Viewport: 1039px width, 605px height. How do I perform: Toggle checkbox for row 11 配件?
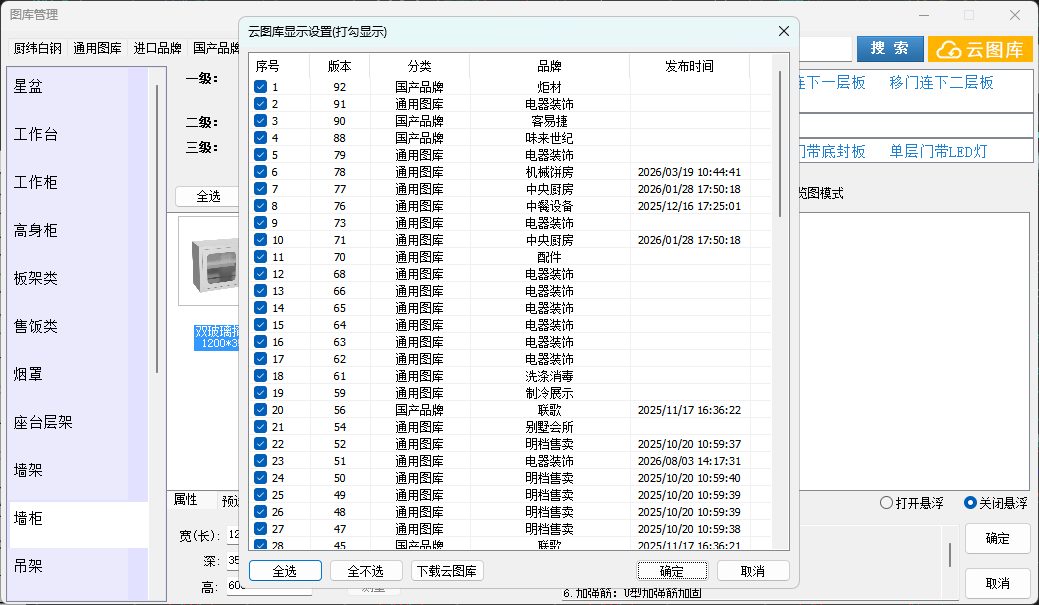click(x=260, y=256)
